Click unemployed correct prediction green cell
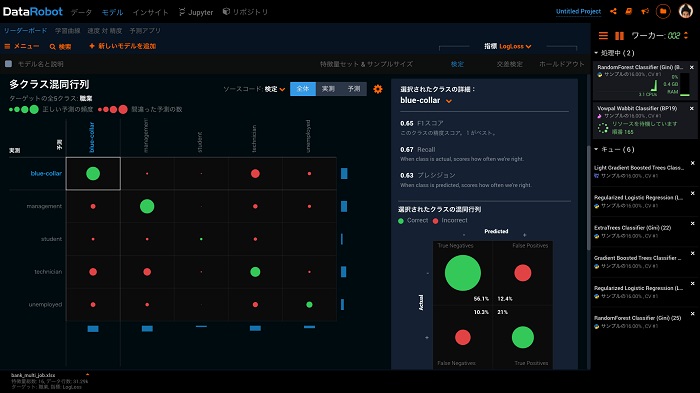Image resolution: width=700 pixels, height=393 pixels. click(309, 304)
